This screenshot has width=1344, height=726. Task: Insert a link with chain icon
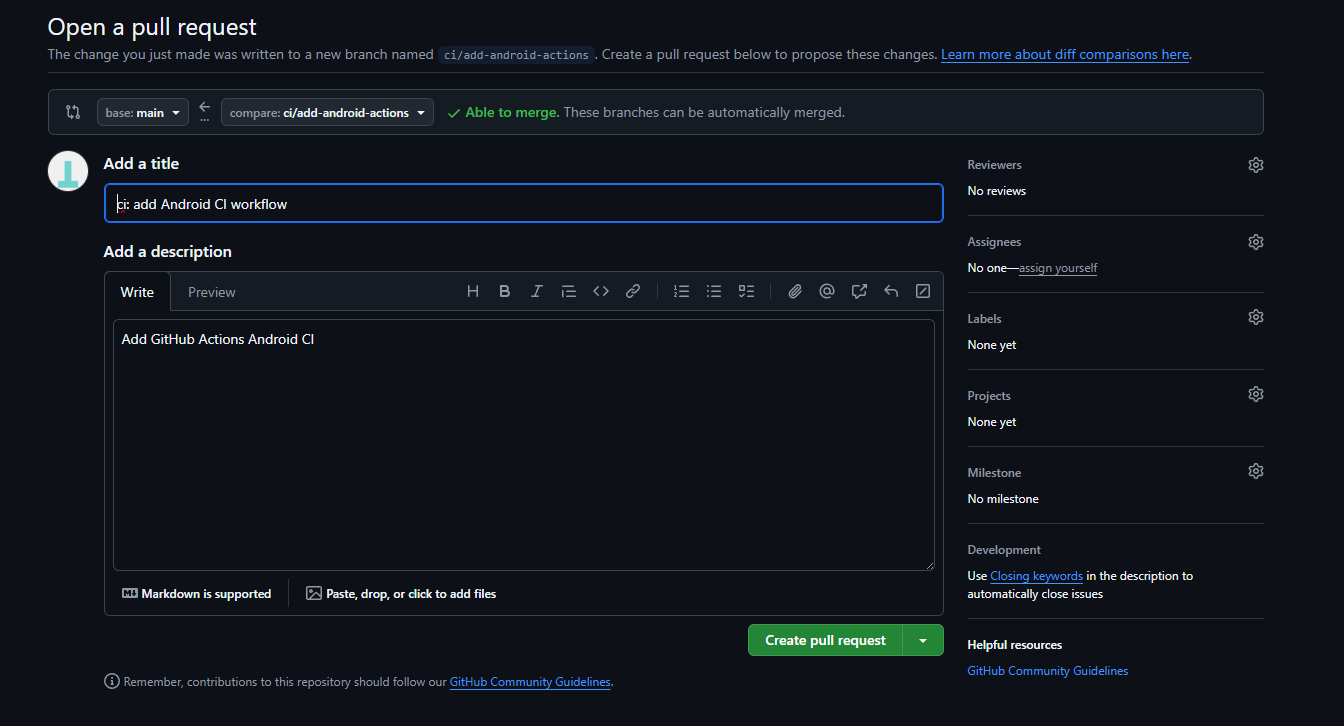(x=633, y=291)
